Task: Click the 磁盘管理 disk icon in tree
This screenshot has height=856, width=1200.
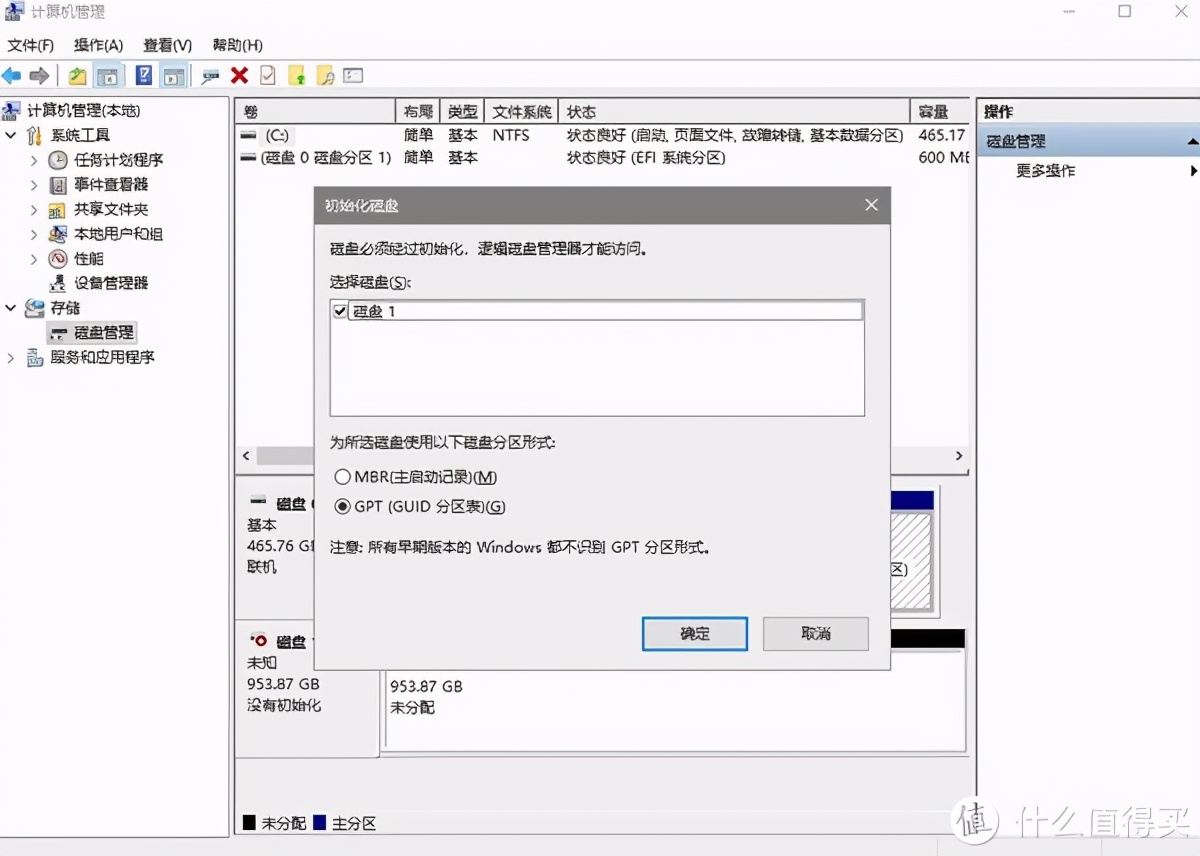Action: coord(58,333)
